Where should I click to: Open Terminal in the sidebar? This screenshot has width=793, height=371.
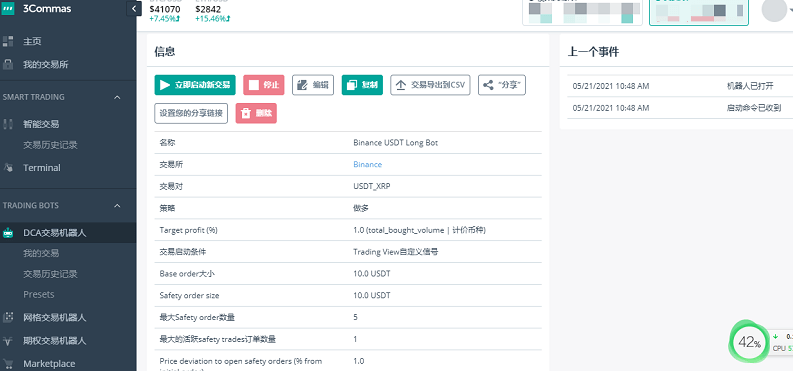pos(41,168)
